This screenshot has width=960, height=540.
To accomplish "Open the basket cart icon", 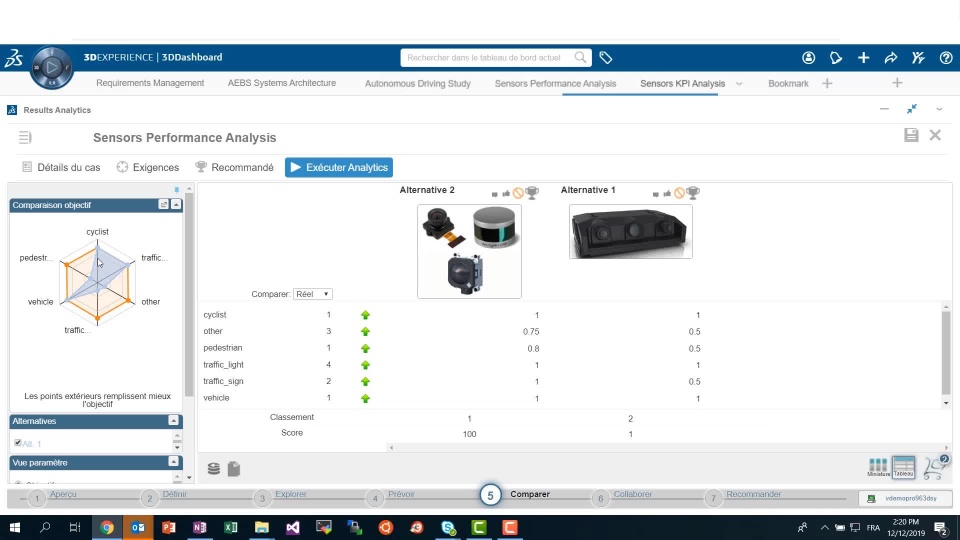I will click(935, 467).
